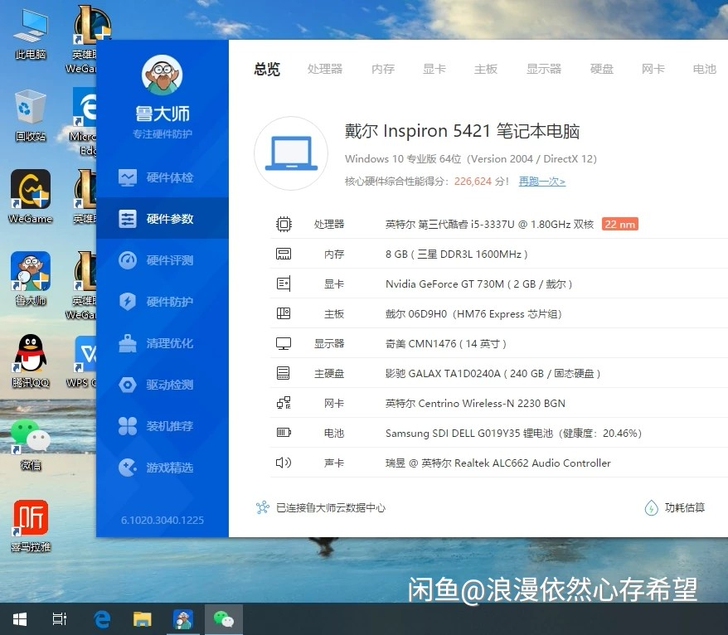Click the hard disk icon in 主硬盘 row

[x=283, y=373]
